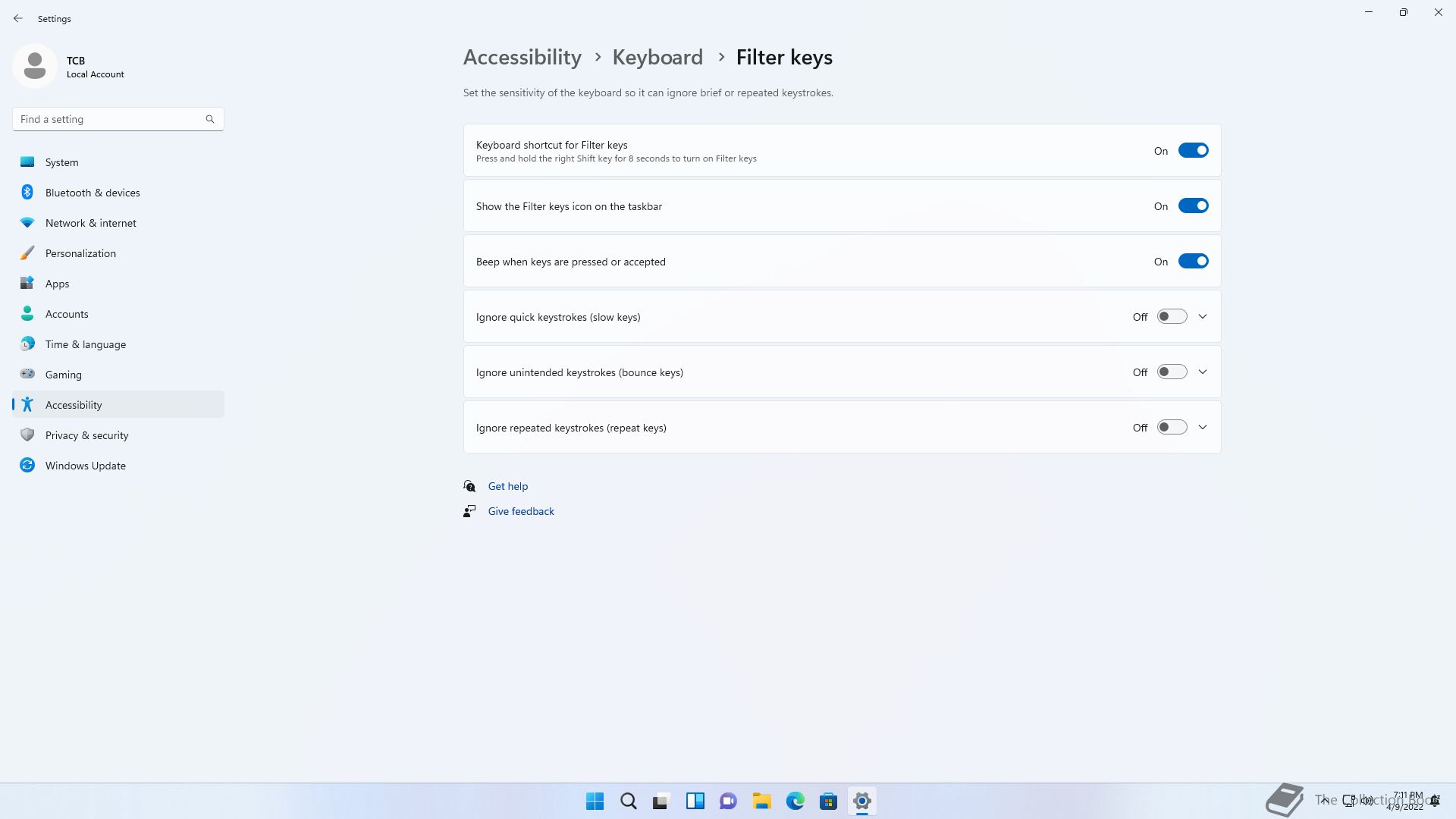Disable Beep when keys are pressed toggle
The image size is (1456, 819).
[x=1193, y=261]
